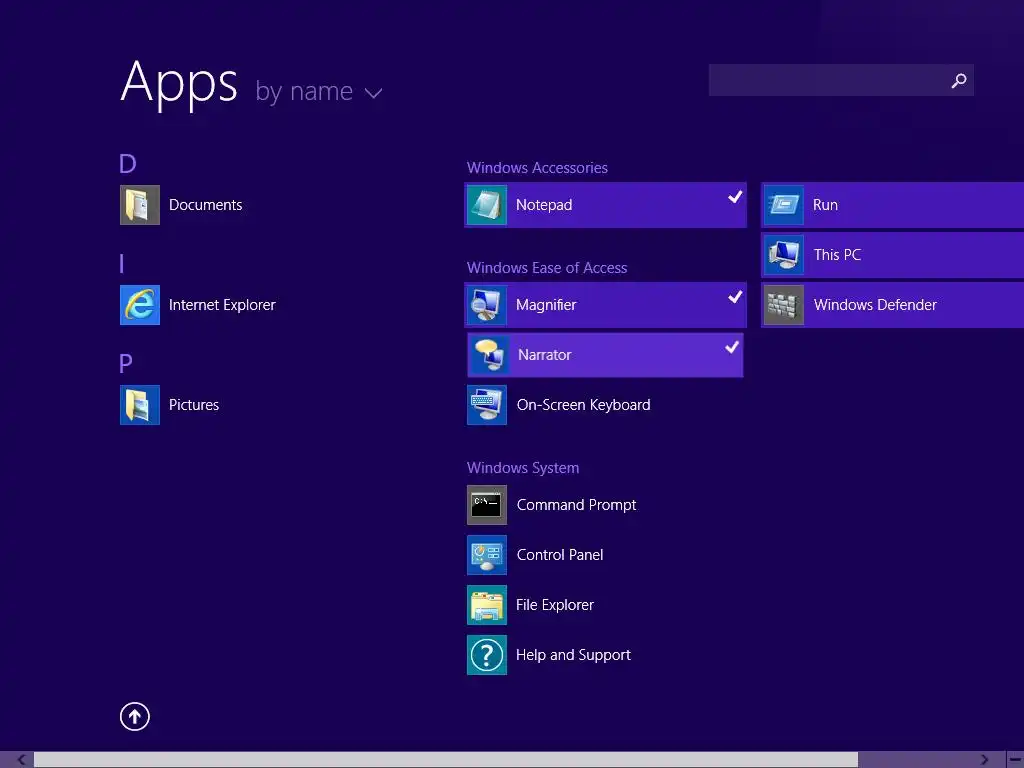Click the sort chevron arrow
Viewport: 1024px width, 768px height.
tap(374, 93)
